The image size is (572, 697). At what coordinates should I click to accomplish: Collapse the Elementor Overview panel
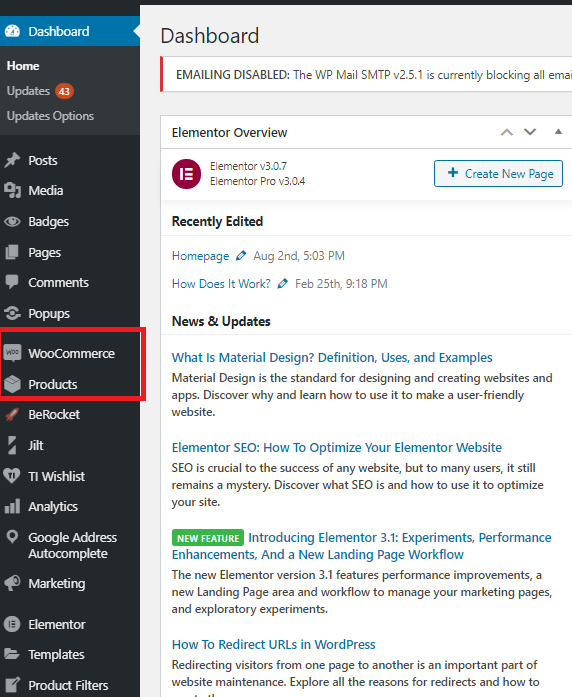point(558,132)
